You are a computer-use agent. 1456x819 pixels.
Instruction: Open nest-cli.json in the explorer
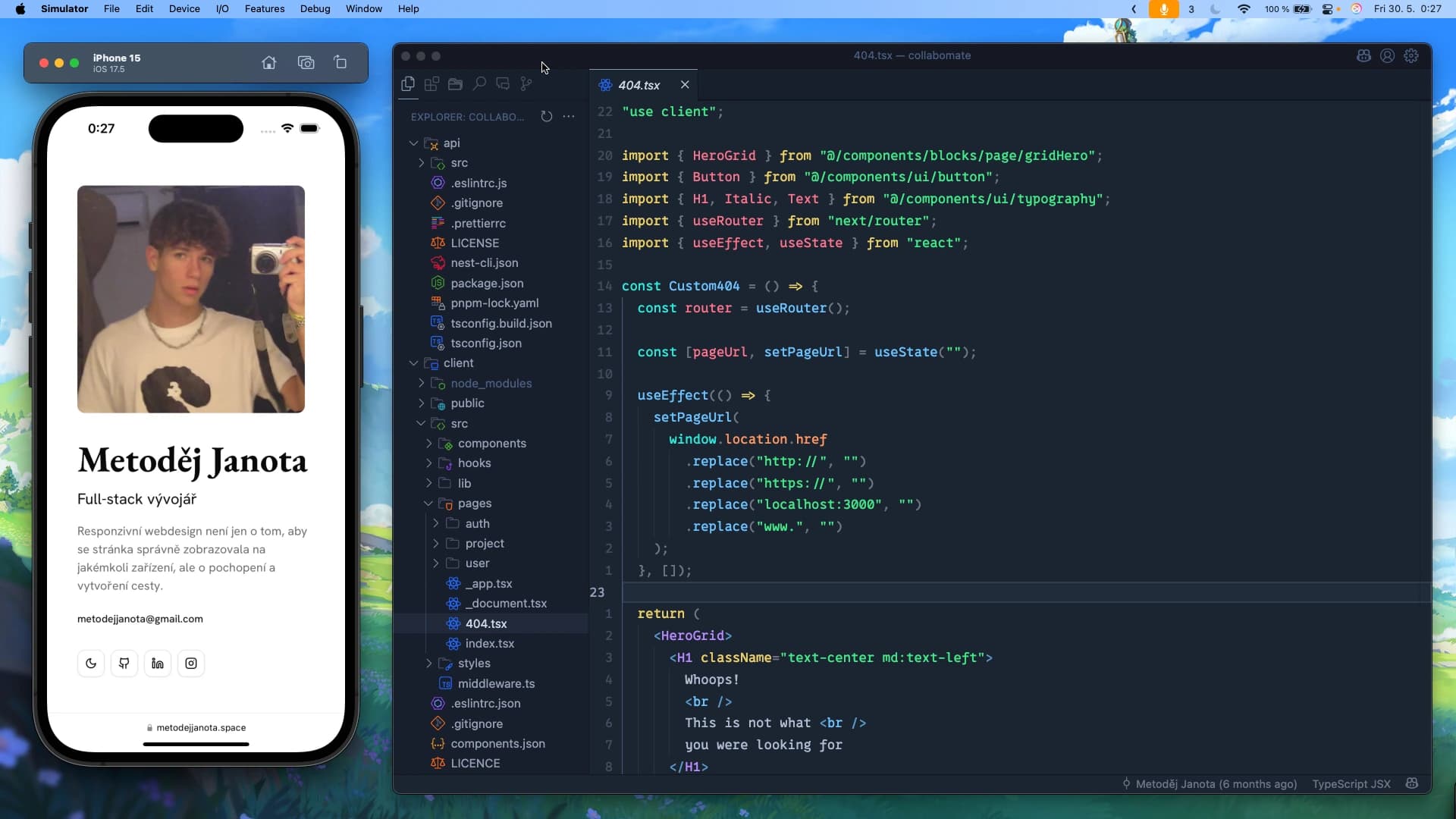(485, 263)
